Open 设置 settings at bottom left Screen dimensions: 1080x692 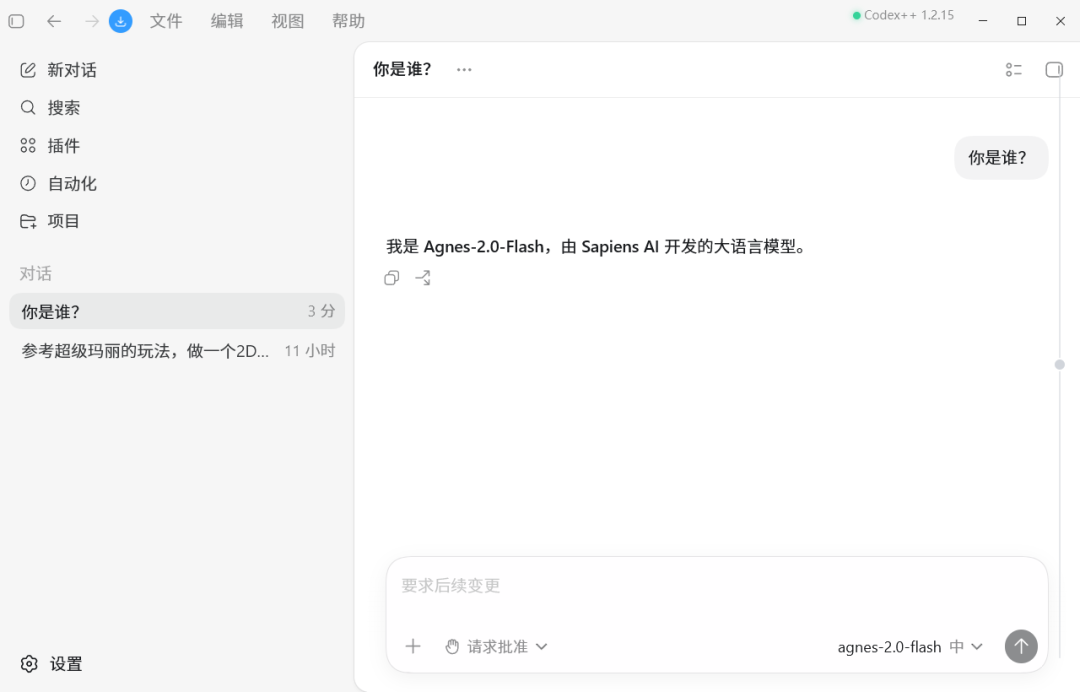click(x=52, y=664)
